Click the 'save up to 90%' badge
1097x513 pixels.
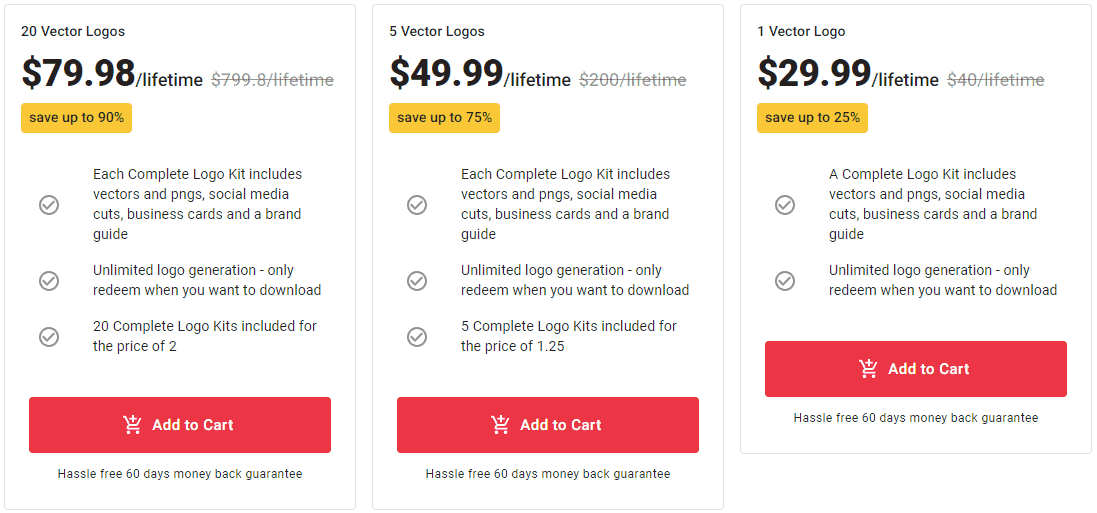click(76, 118)
